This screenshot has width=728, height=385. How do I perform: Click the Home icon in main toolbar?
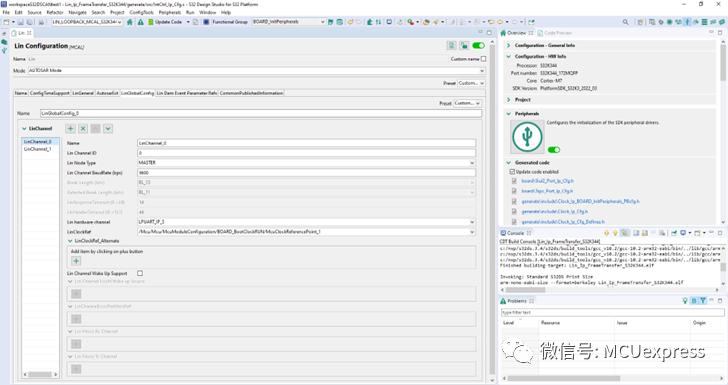click(x=130, y=22)
